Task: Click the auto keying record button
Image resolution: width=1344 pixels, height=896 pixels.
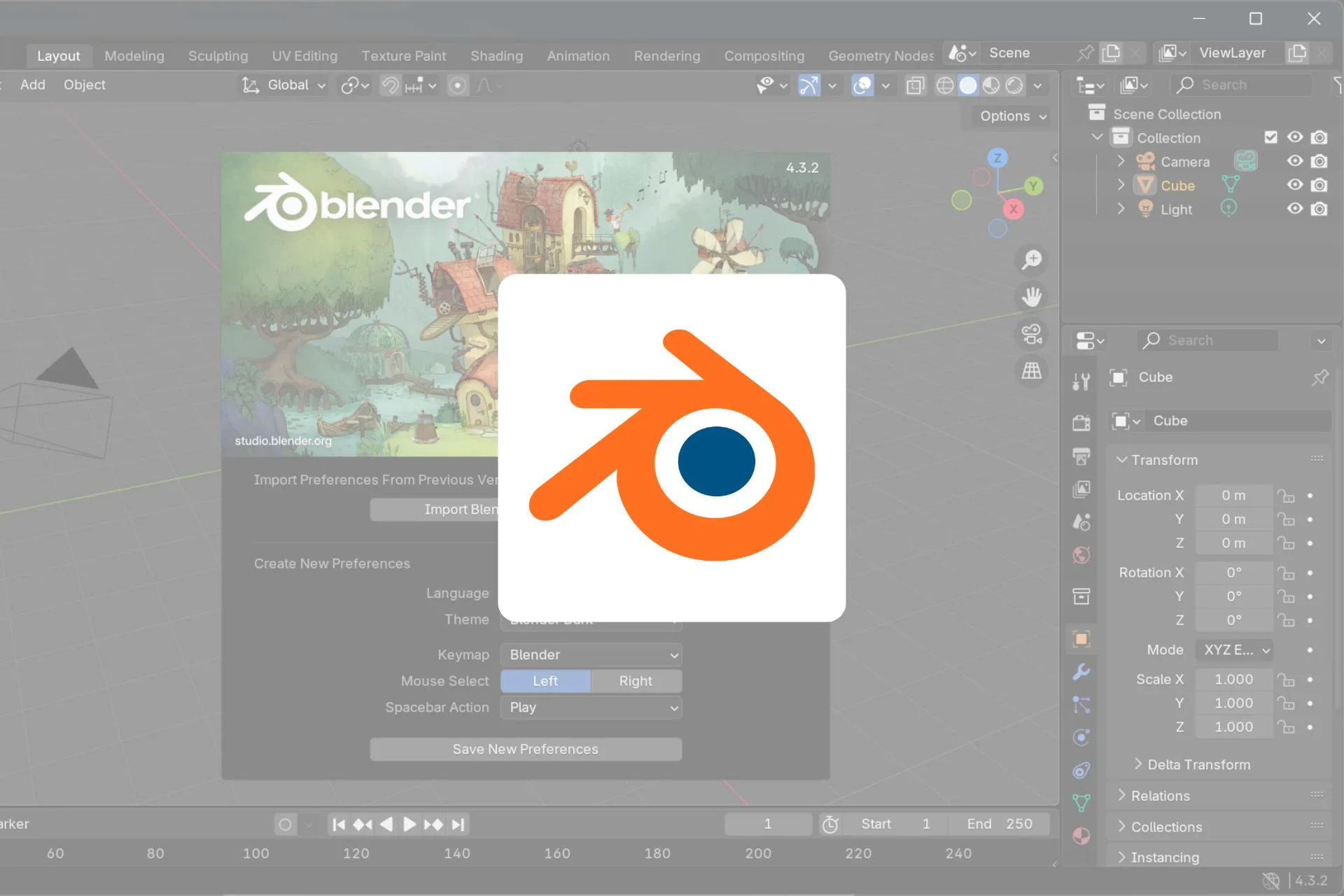Action: pyautogui.click(x=285, y=825)
